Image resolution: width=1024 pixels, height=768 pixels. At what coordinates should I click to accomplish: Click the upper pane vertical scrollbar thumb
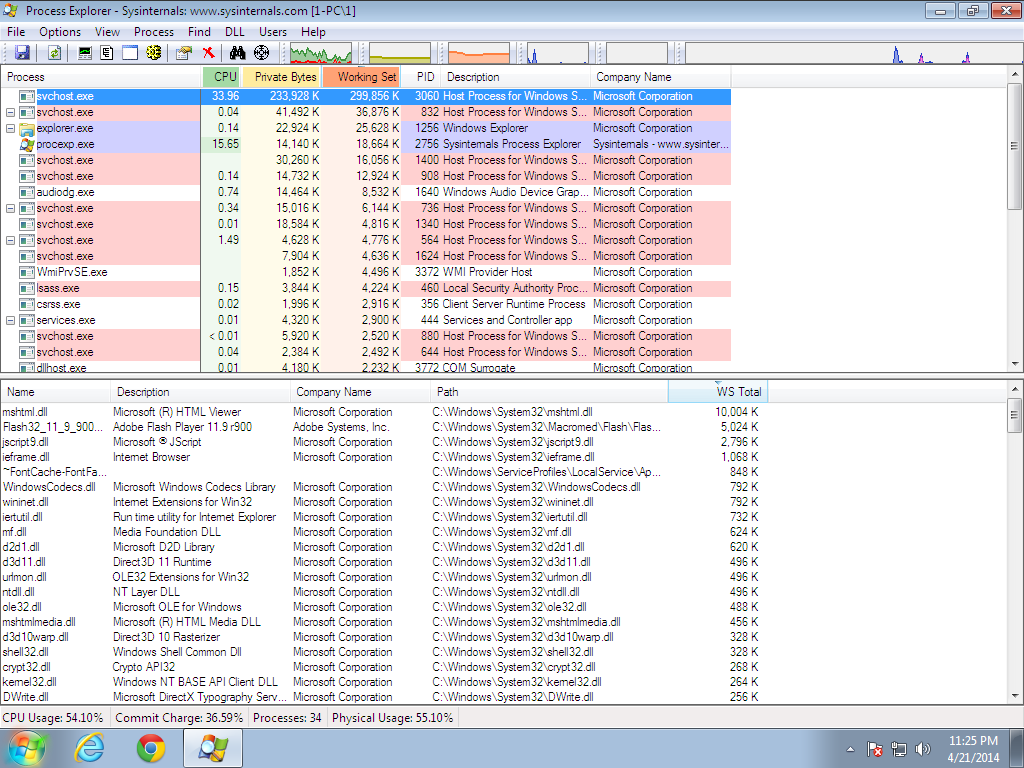(x=1014, y=146)
